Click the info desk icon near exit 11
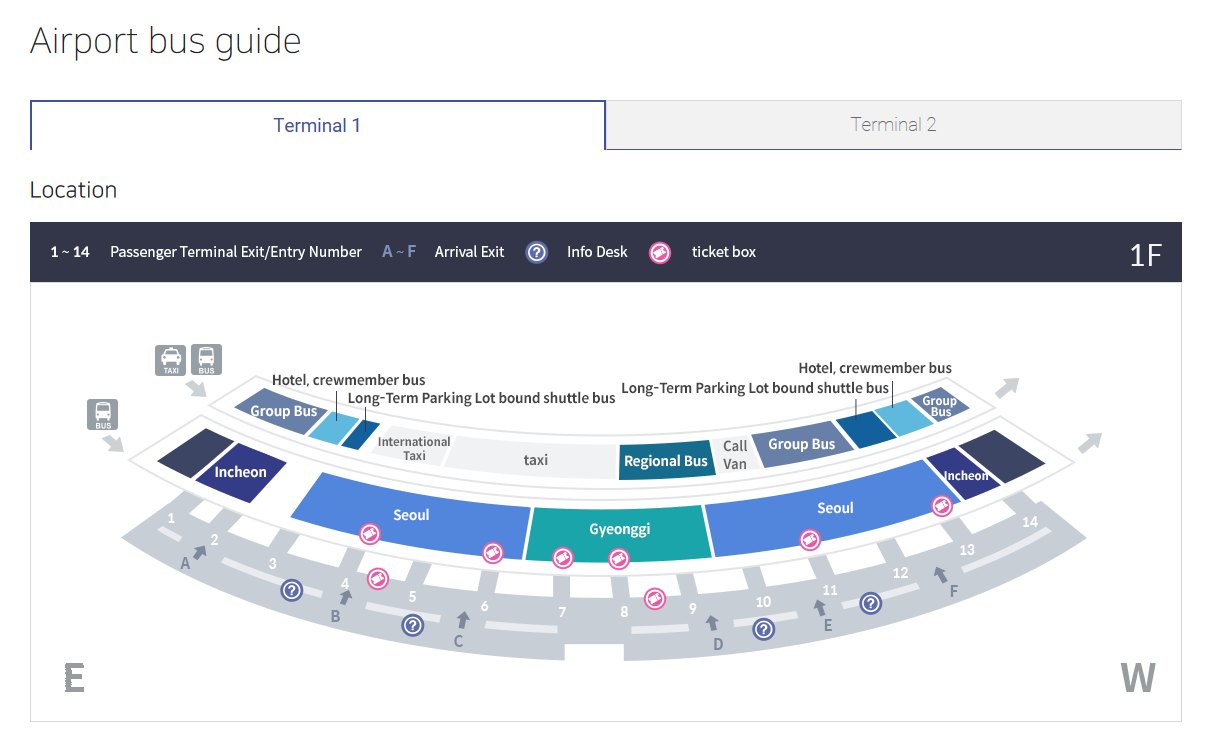Screen dimensions: 1209x754 pyautogui.click(x=871, y=603)
